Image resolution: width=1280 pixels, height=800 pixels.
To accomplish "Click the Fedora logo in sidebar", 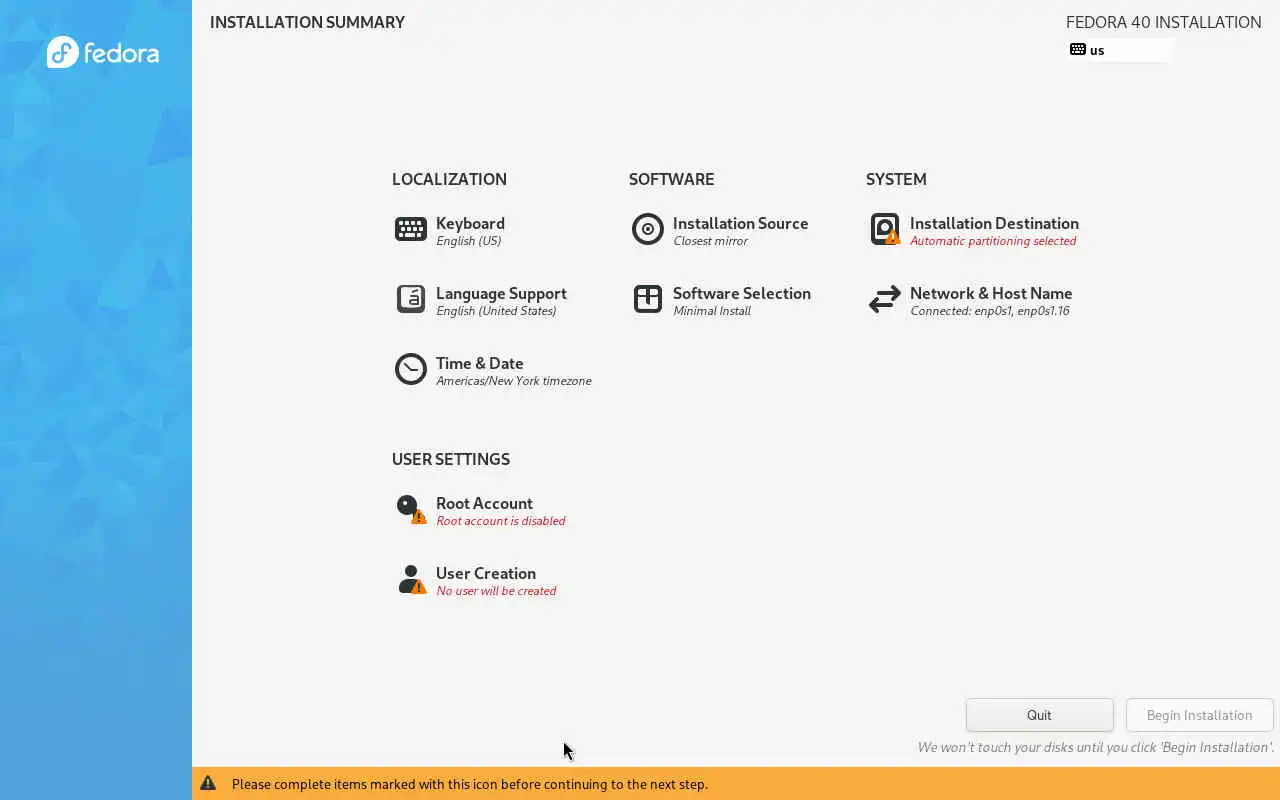I will (x=103, y=52).
